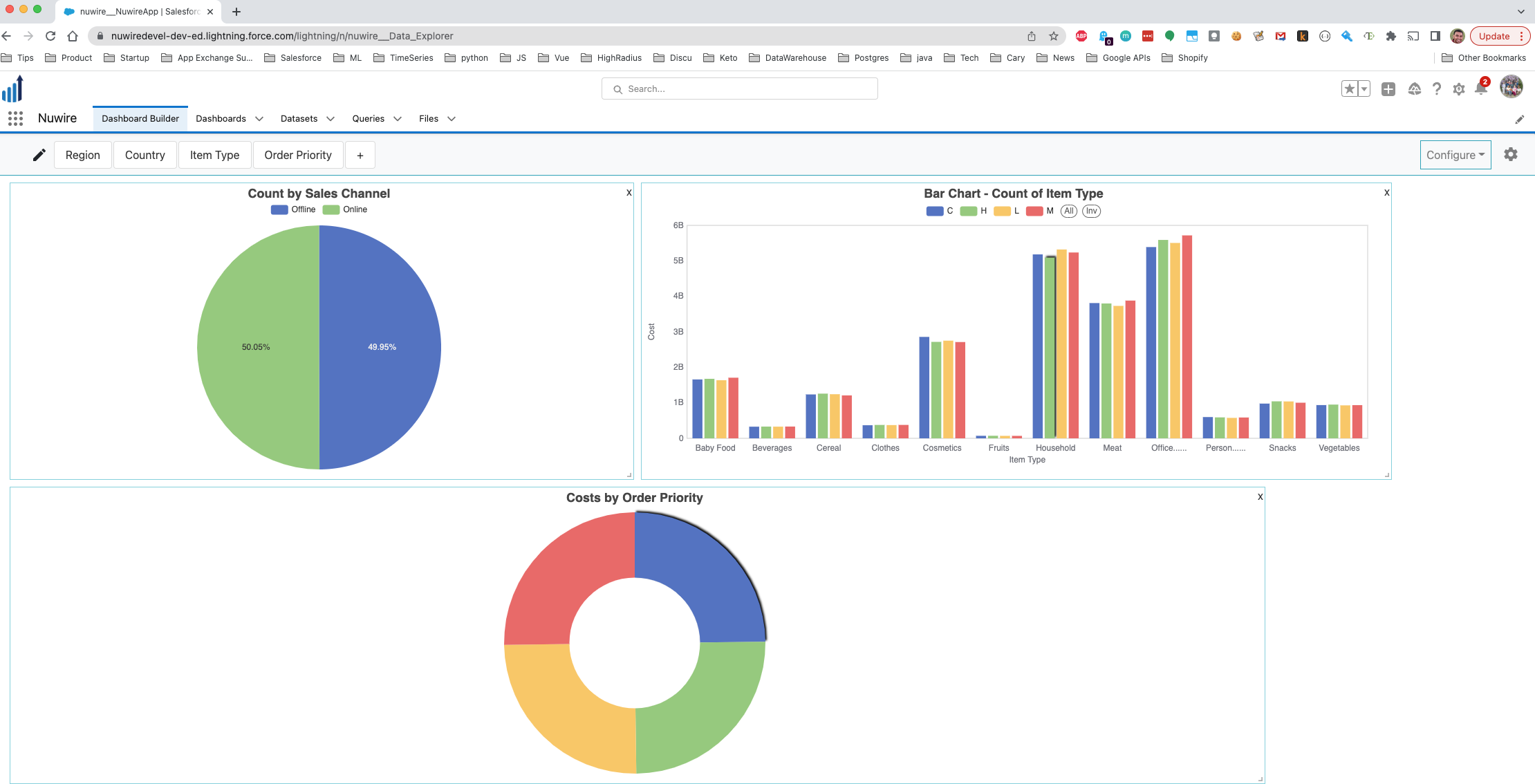Image resolution: width=1535 pixels, height=784 pixels.
Task: Click the browser share icon in address bar
Action: click(x=1032, y=36)
